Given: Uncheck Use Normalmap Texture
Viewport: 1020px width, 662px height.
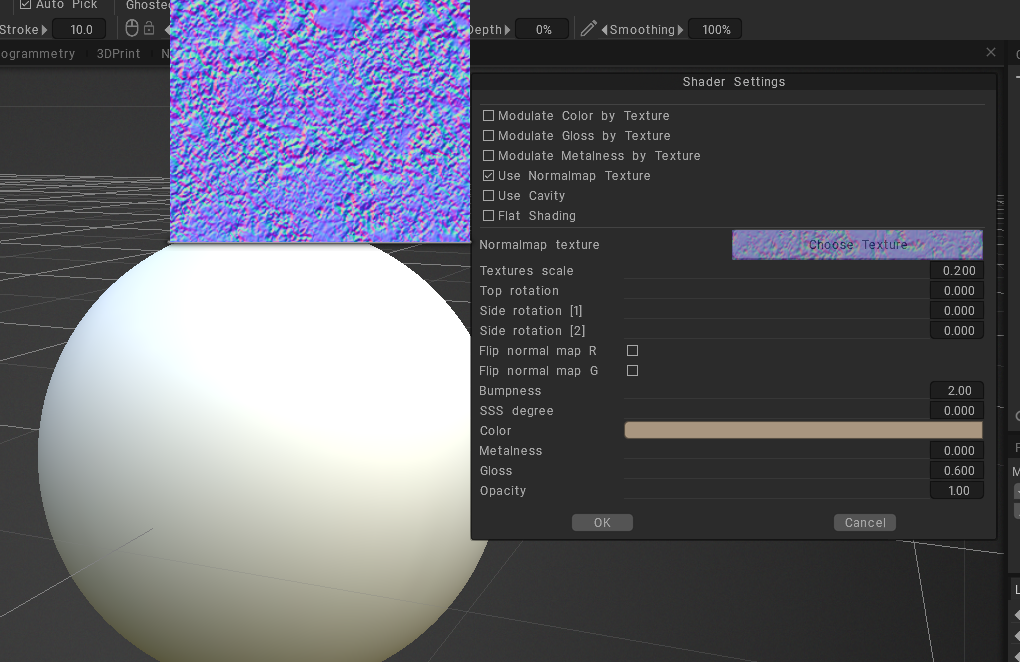Looking at the screenshot, I should [489, 176].
